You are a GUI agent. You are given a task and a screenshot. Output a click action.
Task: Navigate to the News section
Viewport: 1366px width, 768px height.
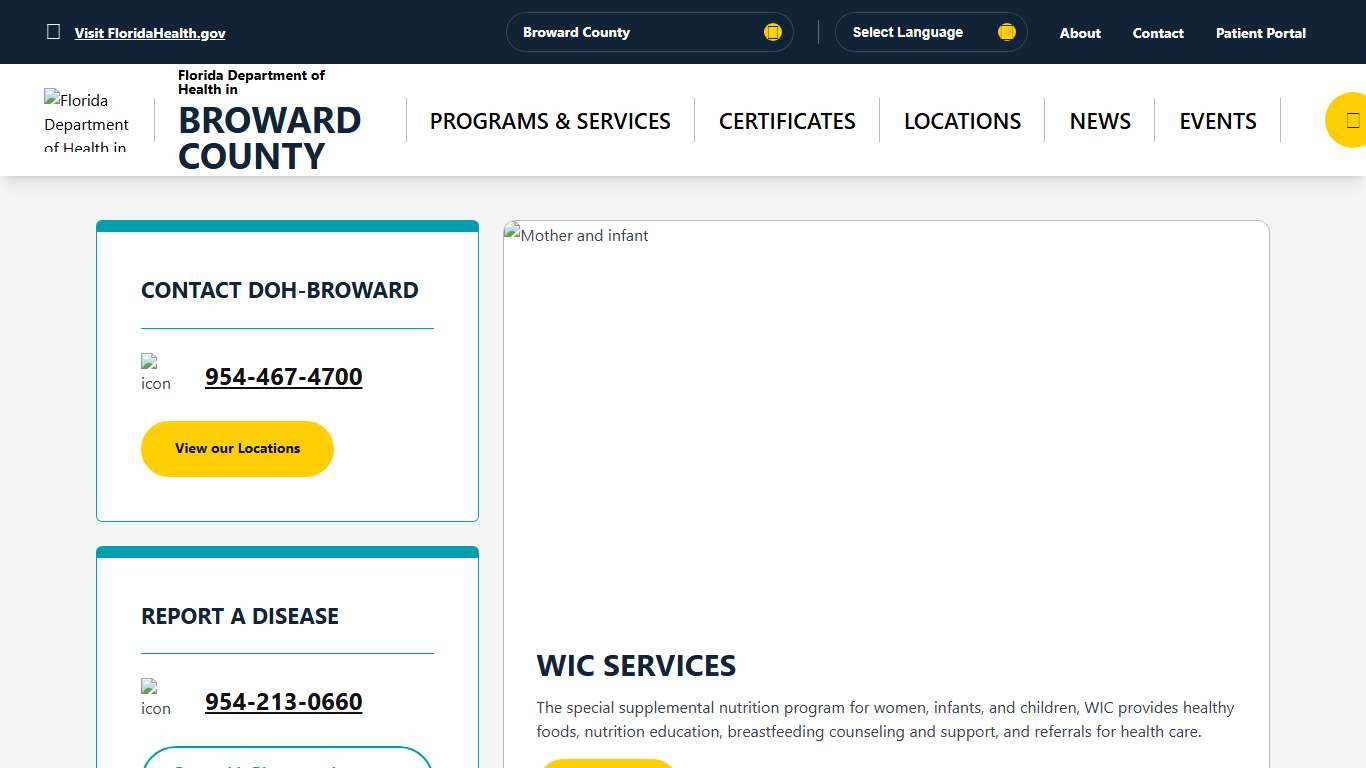1100,120
